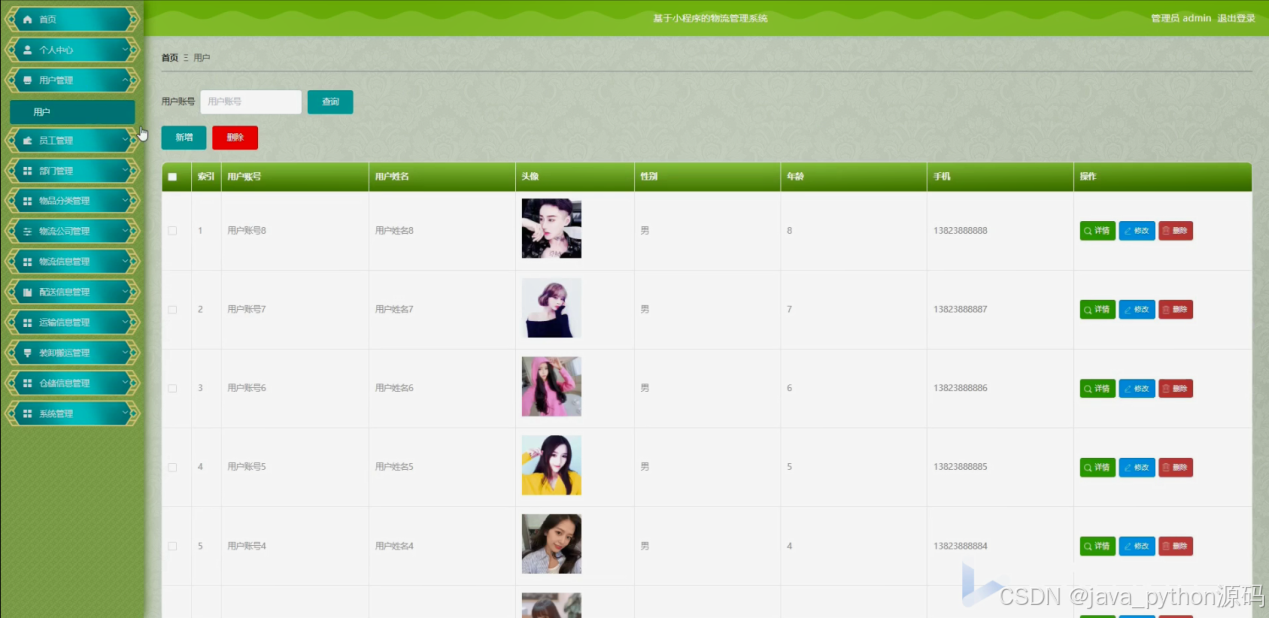Click the grid icon beside 物品分类管理
The image size is (1269, 618).
point(28,201)
